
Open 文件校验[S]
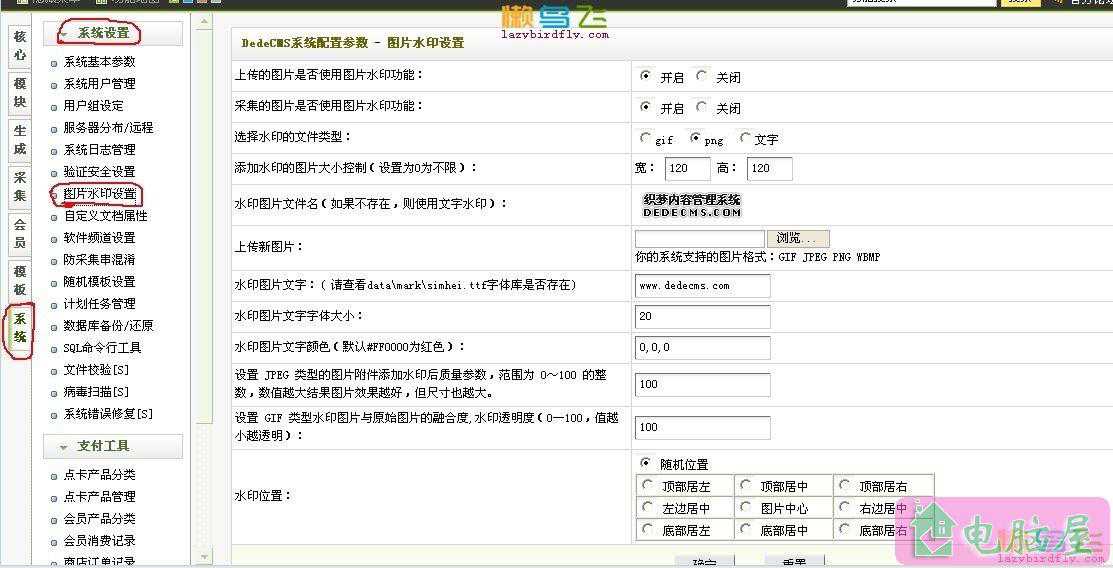click(x=97, y=370)
